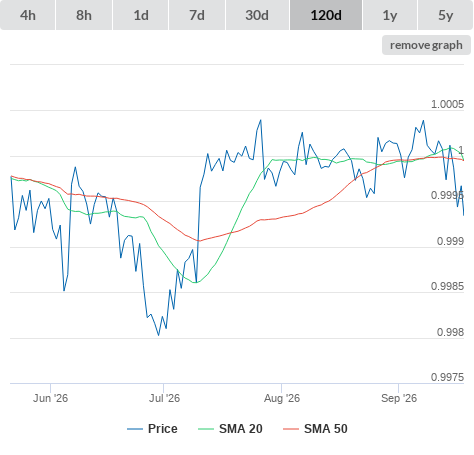Switch to the 7d range
474x455 pixels.
197,15
